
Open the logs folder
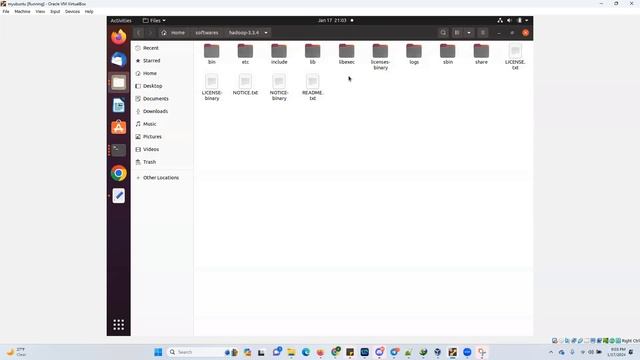tap(414, 53)
